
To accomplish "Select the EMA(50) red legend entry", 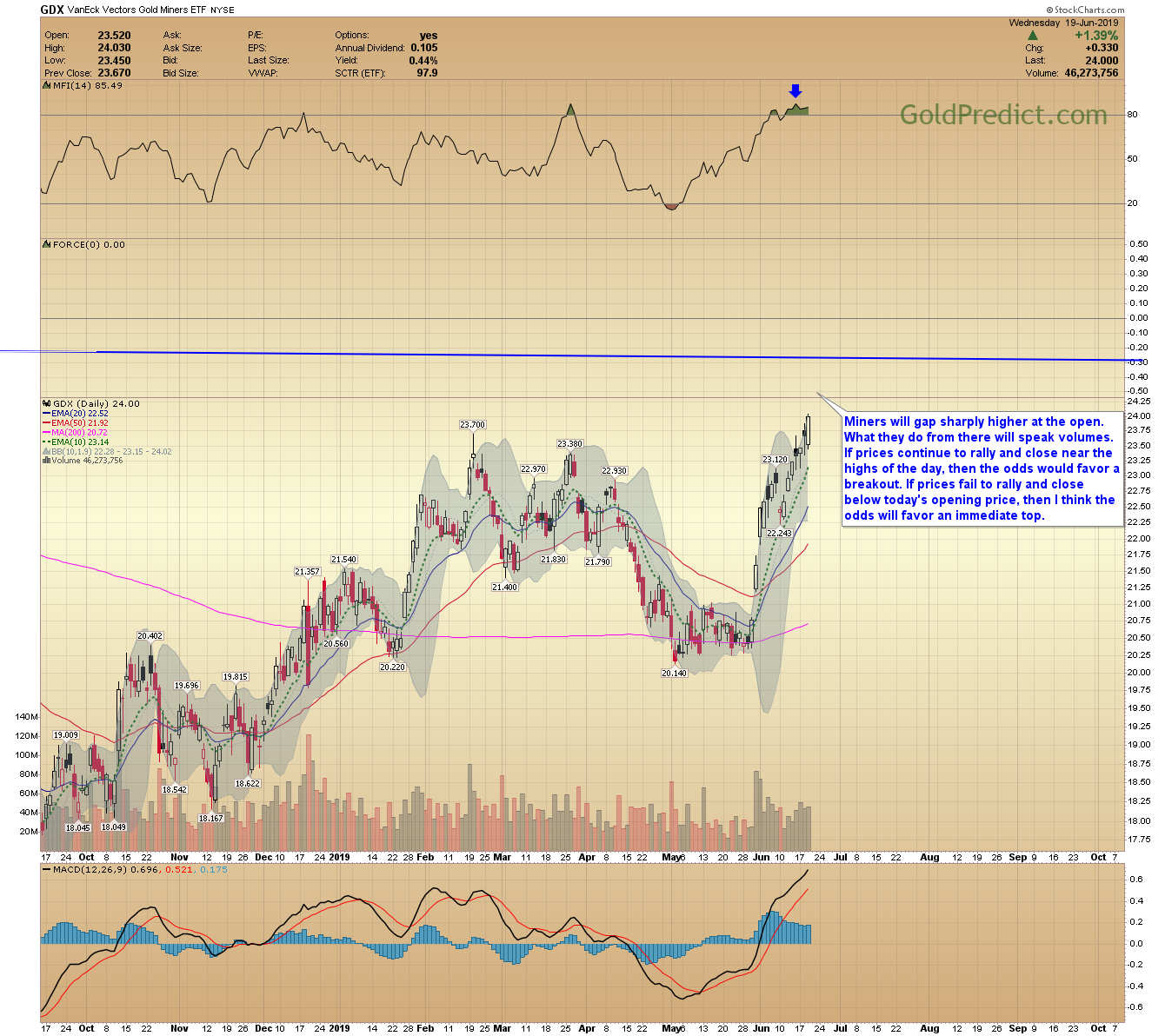I will pos(79,423).
